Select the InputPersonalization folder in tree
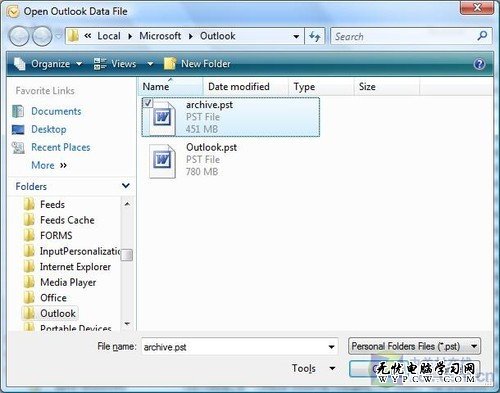This screenshot has height=393, width=500. (x=80, y=251)
